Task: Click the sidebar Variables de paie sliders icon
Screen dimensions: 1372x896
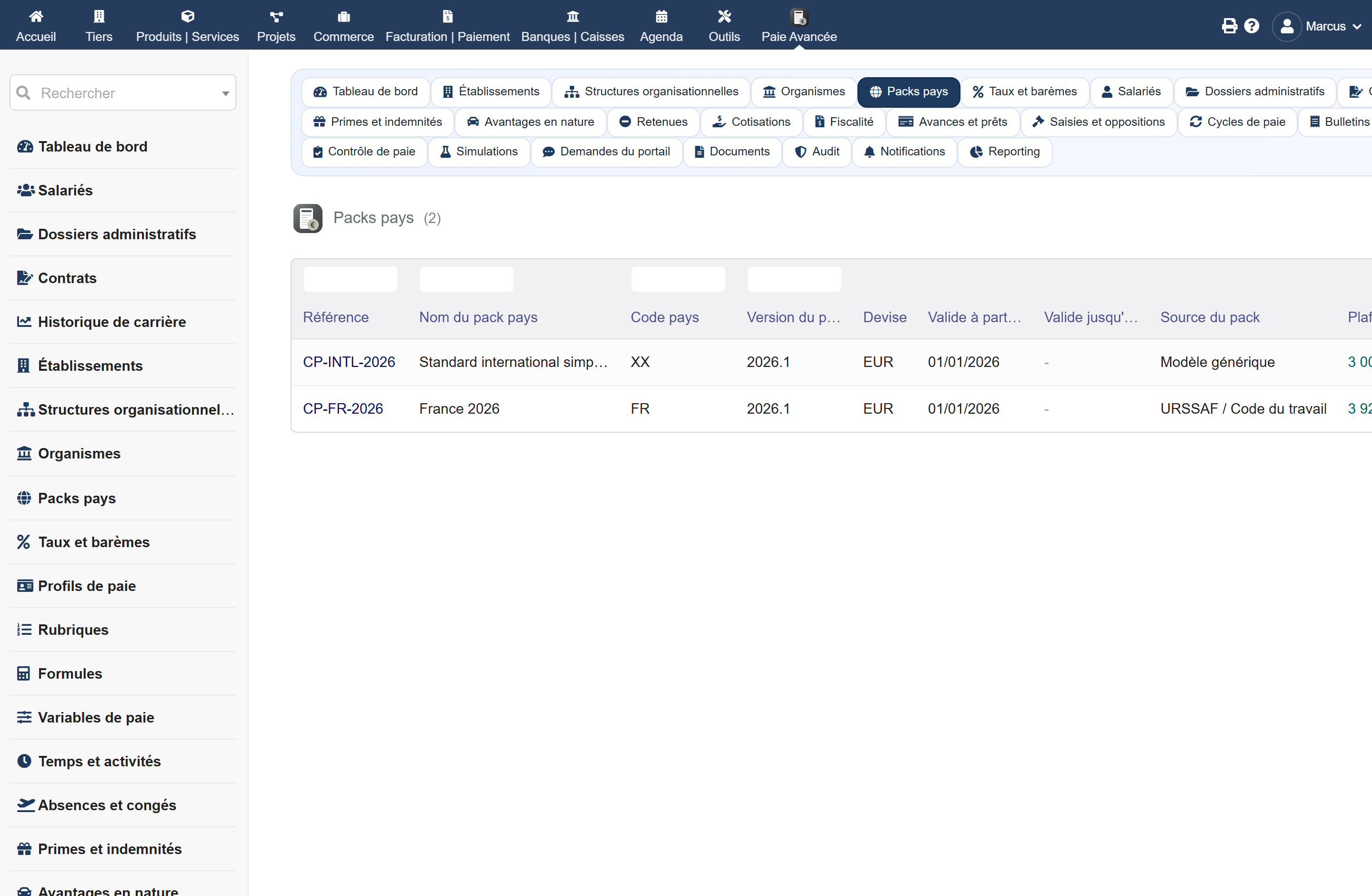Action: point(24,717)
